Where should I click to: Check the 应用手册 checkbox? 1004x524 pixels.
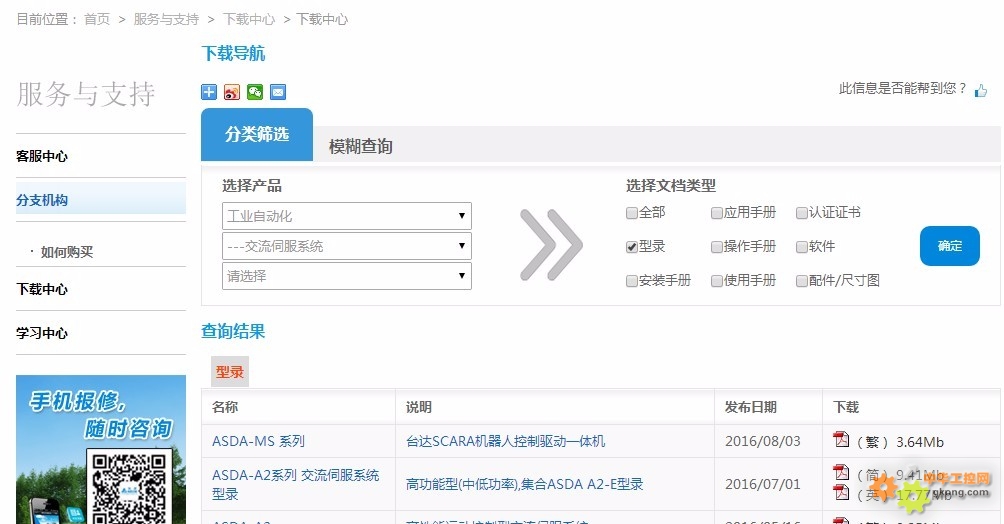(717, 213)
